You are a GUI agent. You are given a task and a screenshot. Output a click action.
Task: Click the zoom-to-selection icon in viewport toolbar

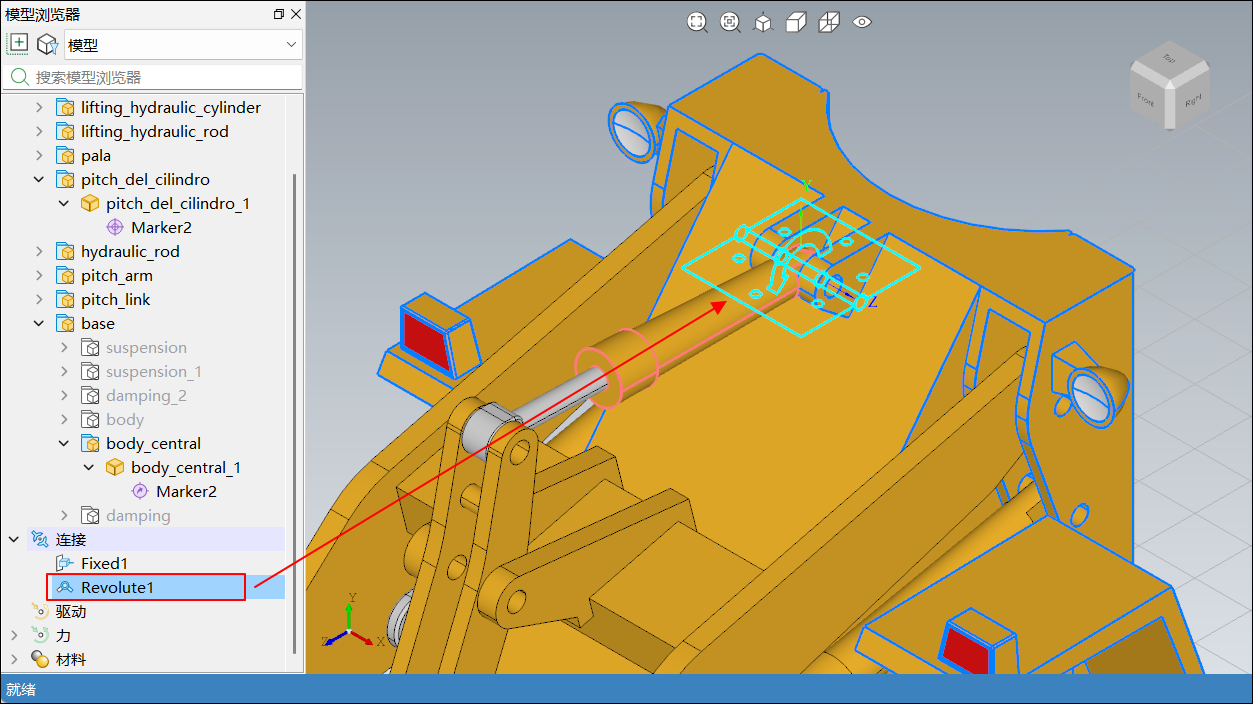click(730, 22)
